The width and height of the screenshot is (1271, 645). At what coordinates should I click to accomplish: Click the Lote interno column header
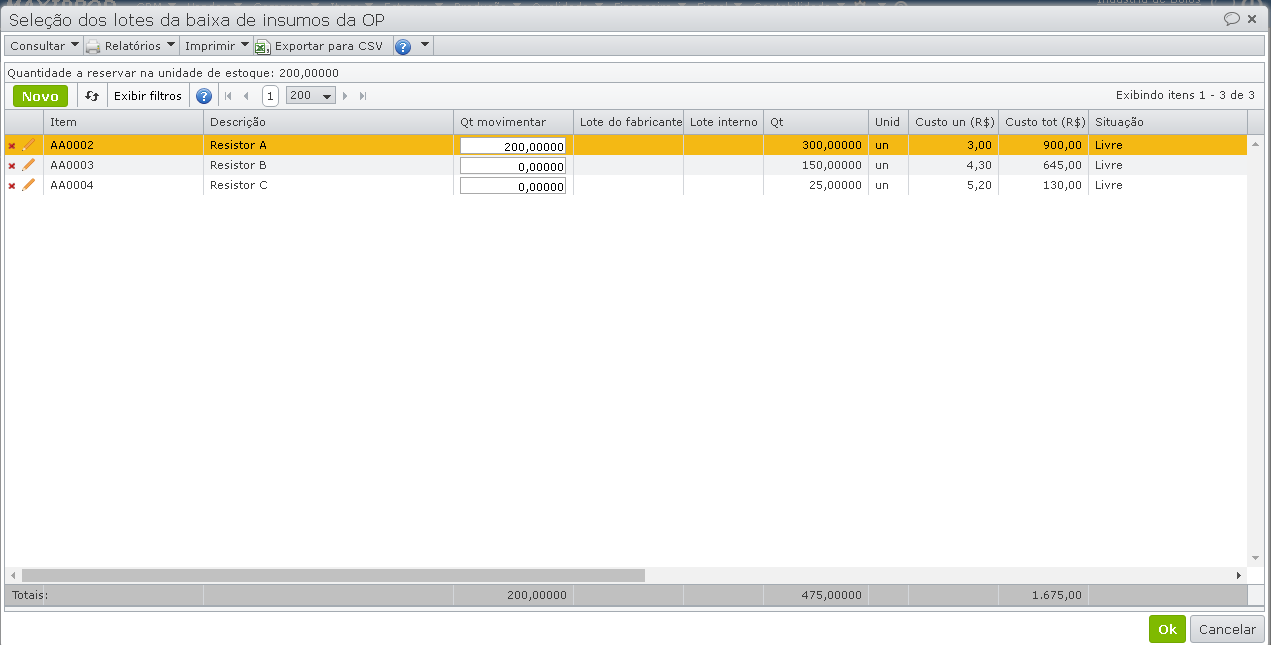724,122
